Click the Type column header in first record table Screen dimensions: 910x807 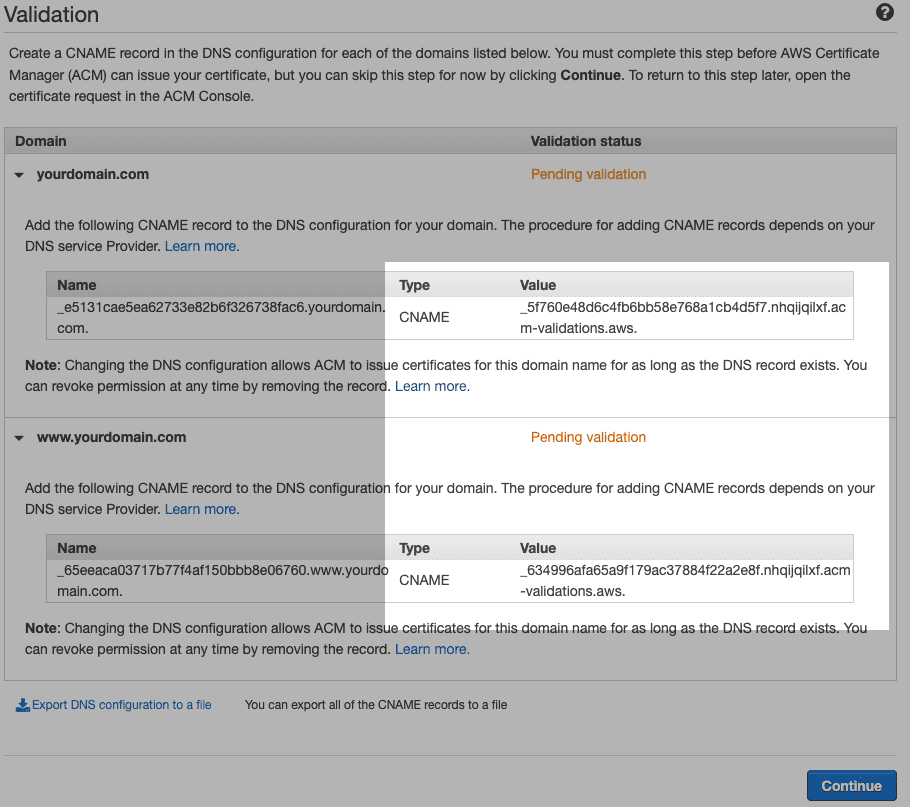(413, 284)
